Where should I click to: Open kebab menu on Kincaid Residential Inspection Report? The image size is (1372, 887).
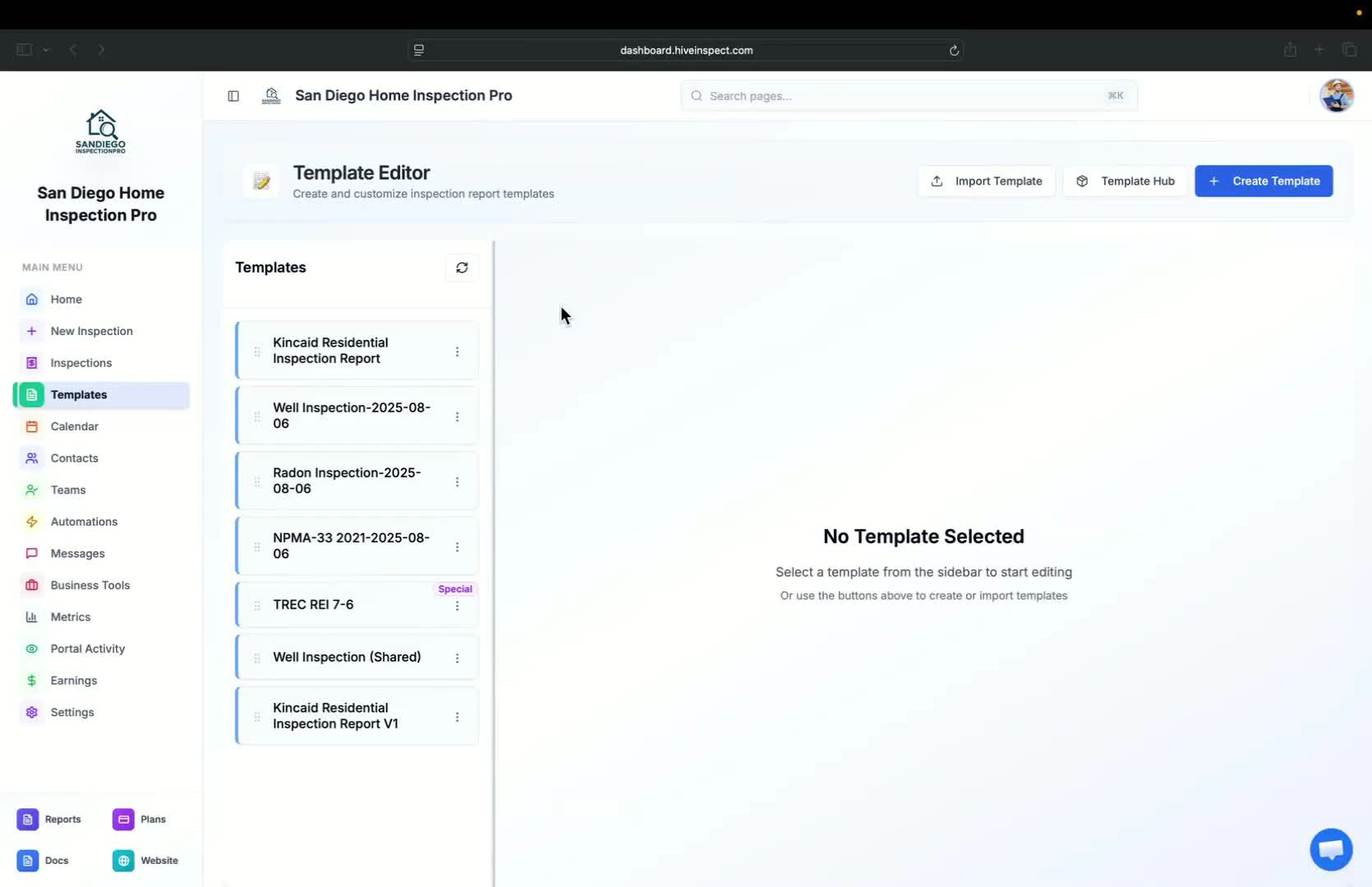coord(458,352)
